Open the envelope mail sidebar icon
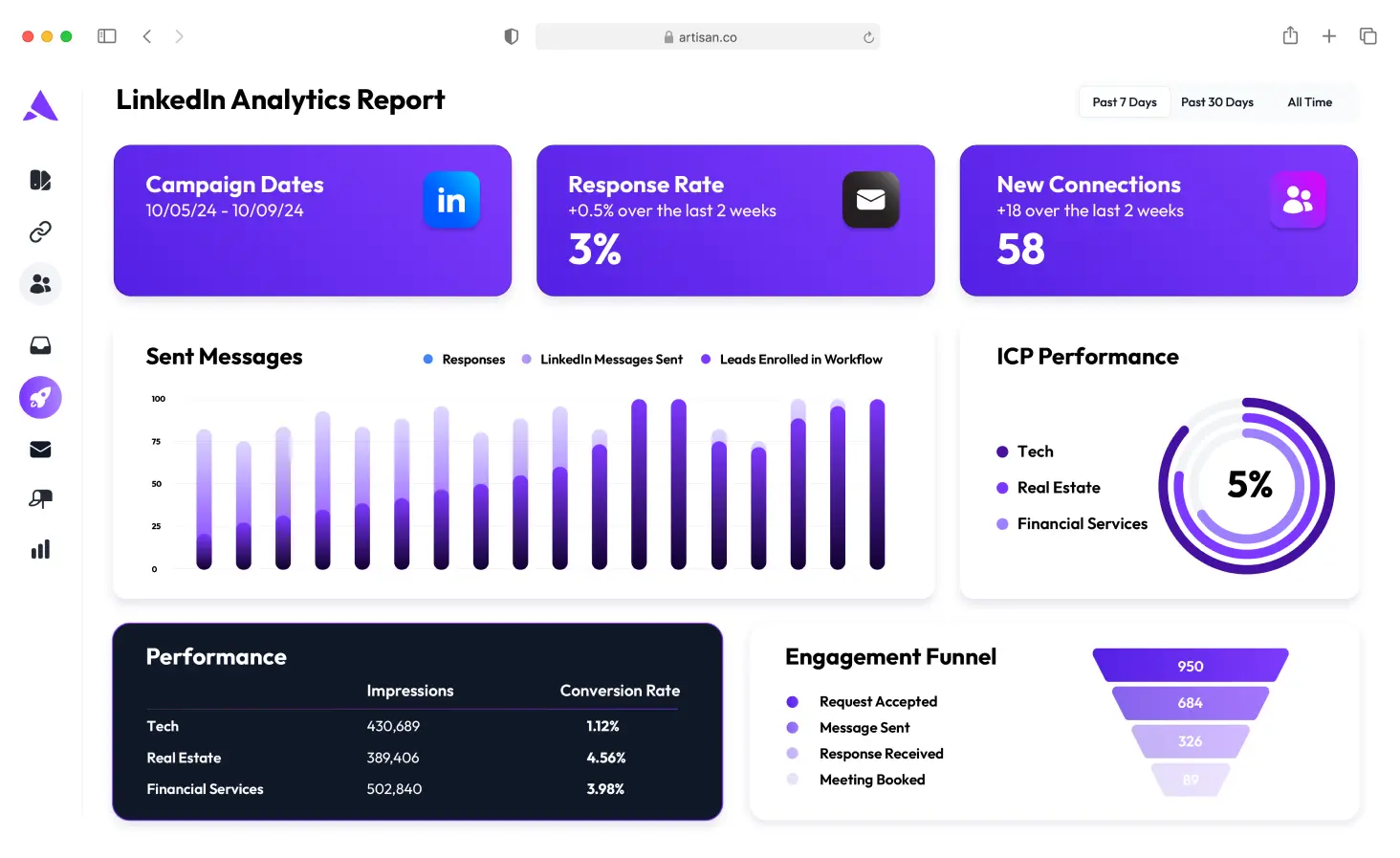1400x858 pixels. [x=40, y=450]
